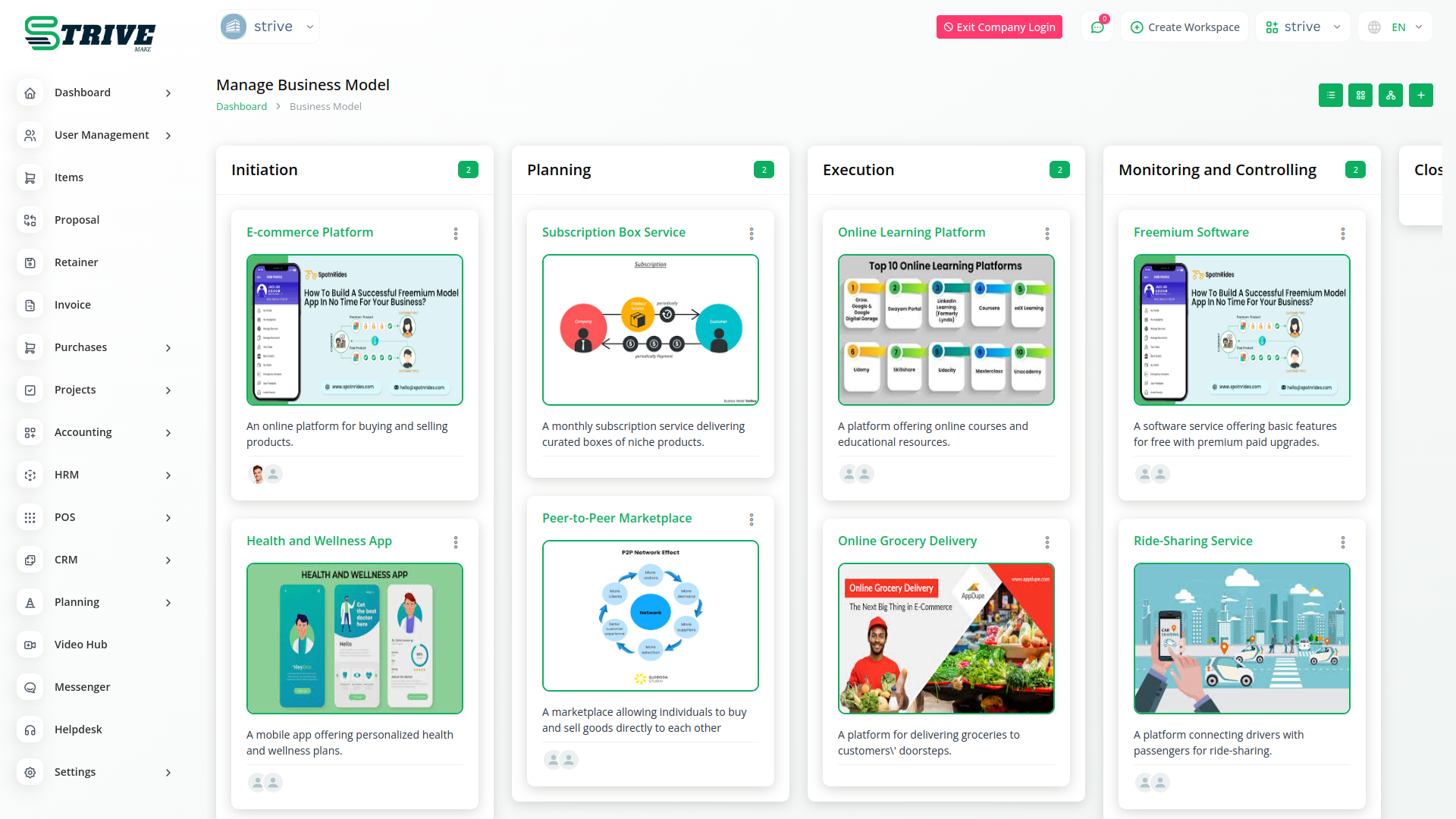Open the EN language dropdown
The height and width of the screenshot is (819, 1456).
click(x=1395, y=27)
